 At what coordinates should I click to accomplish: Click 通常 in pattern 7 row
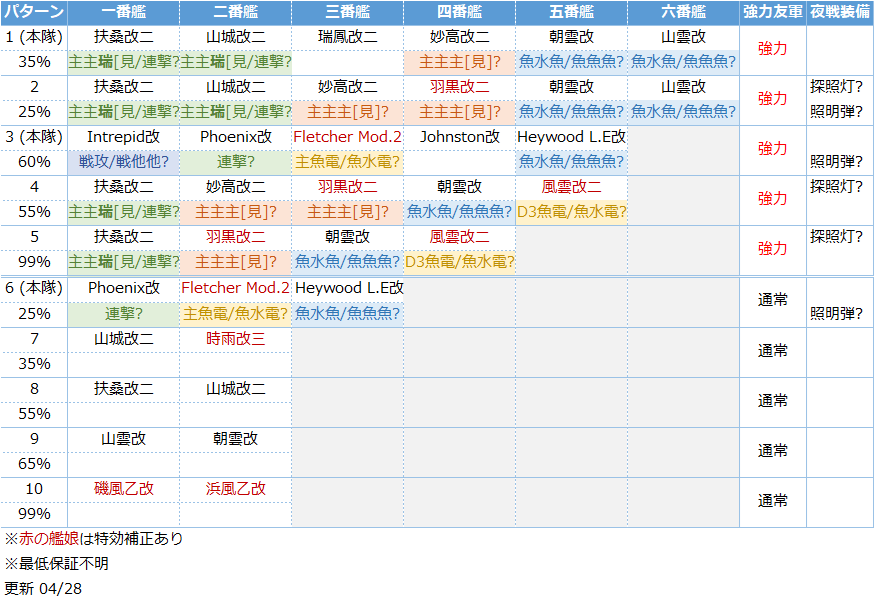pos(773,351)
